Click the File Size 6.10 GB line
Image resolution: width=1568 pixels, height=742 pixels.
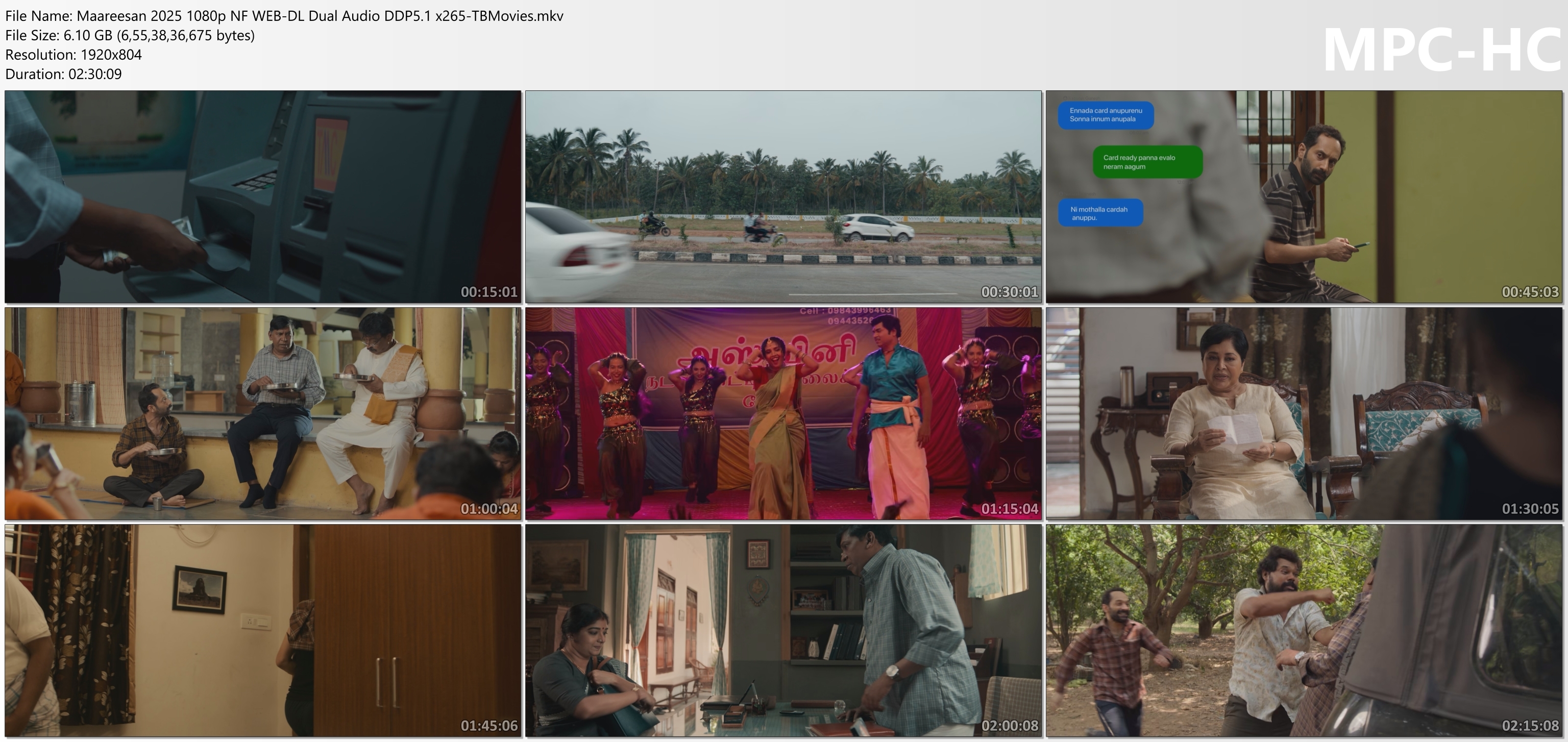click(130, 35)
